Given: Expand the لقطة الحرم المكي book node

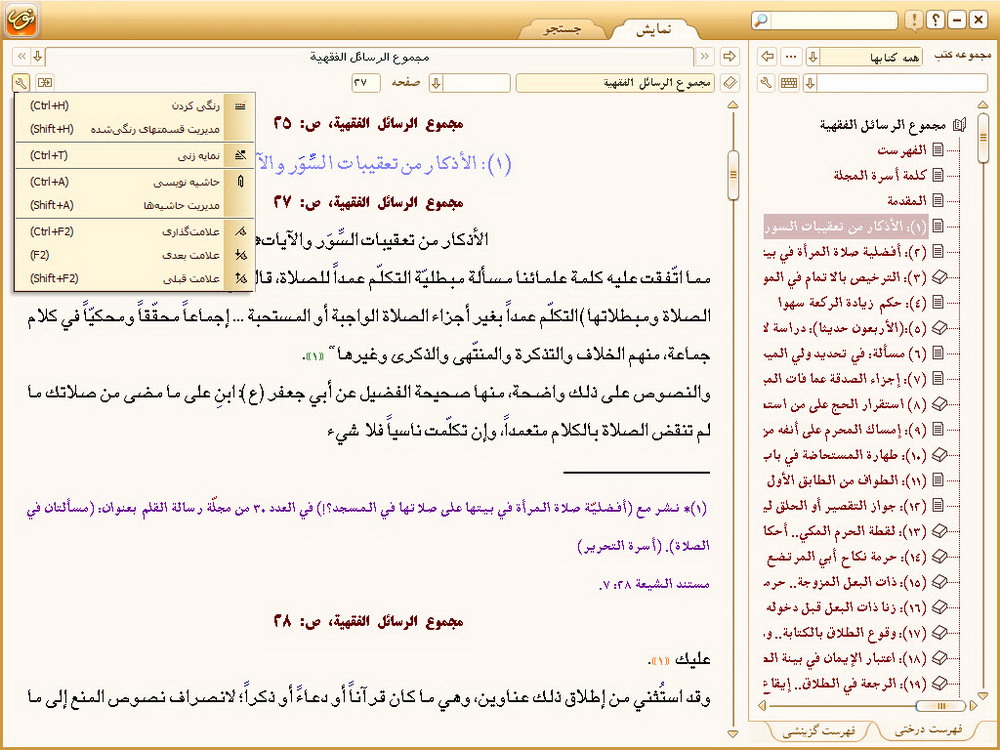Looking at the screenshot, I should (x=939, y=531).
